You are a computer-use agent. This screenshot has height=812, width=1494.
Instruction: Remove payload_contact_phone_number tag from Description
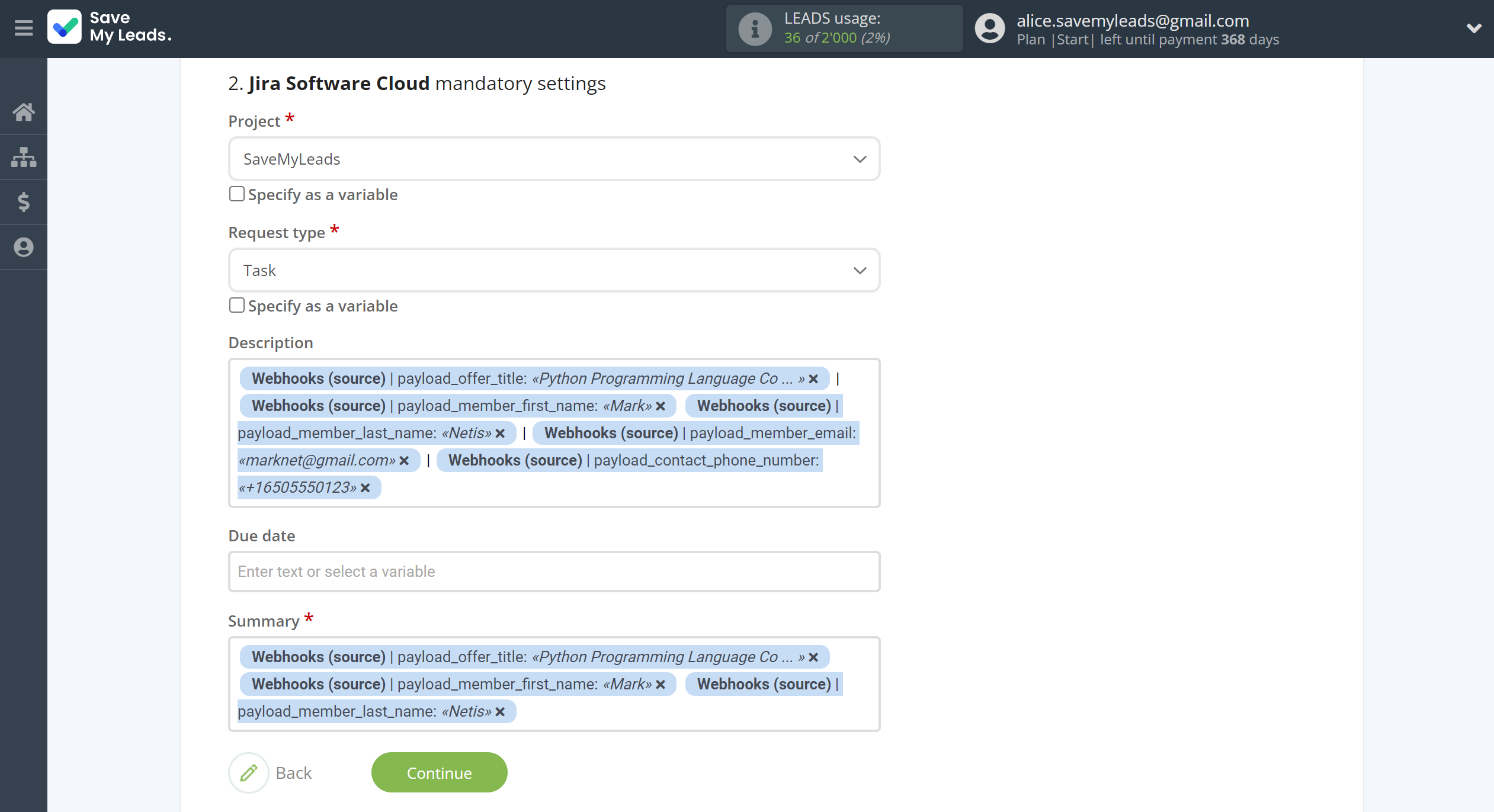point(365,488)
